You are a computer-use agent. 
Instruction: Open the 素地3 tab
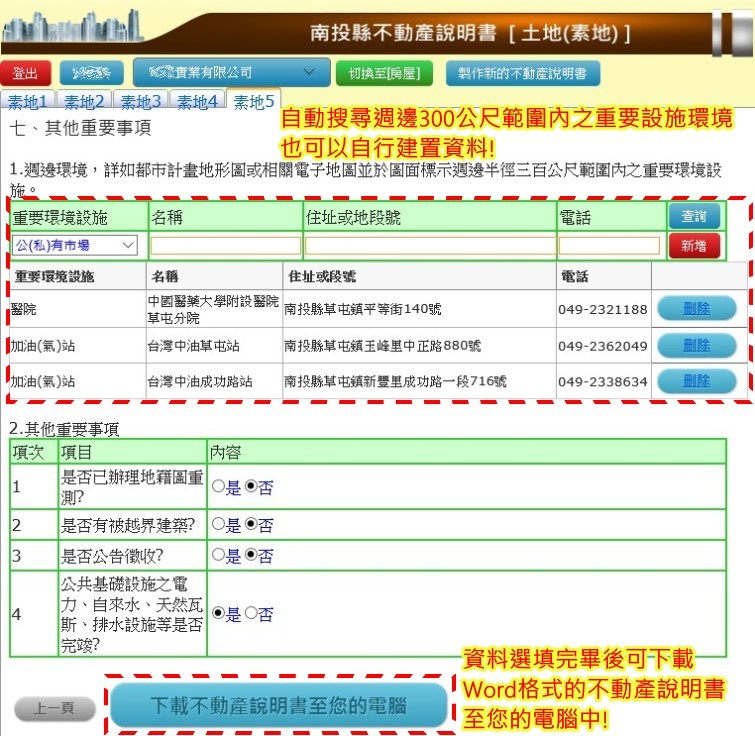[x=141, y=101]
